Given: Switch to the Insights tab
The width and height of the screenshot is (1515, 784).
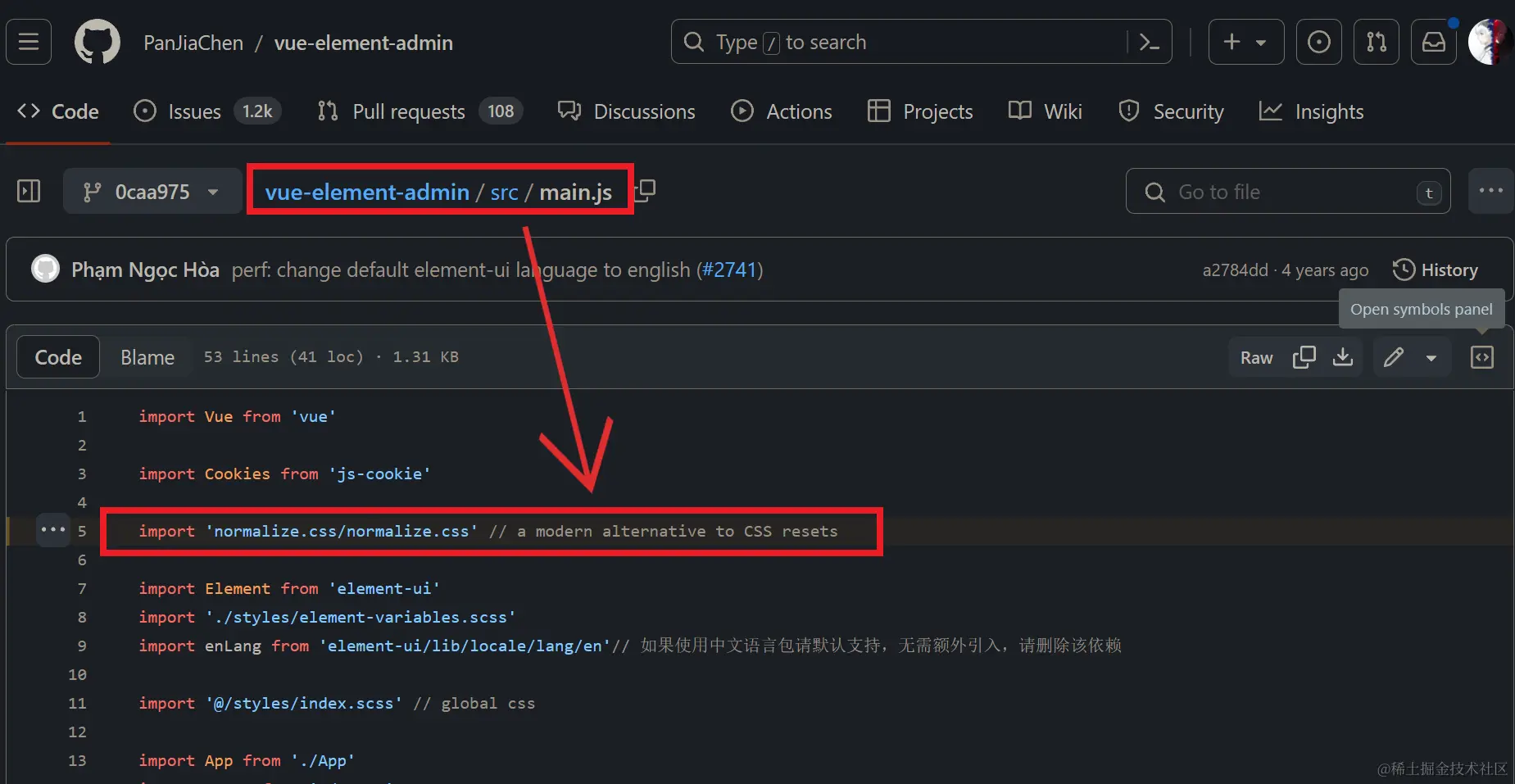Looking at the screenshot, I should [x=1311, y=111].
